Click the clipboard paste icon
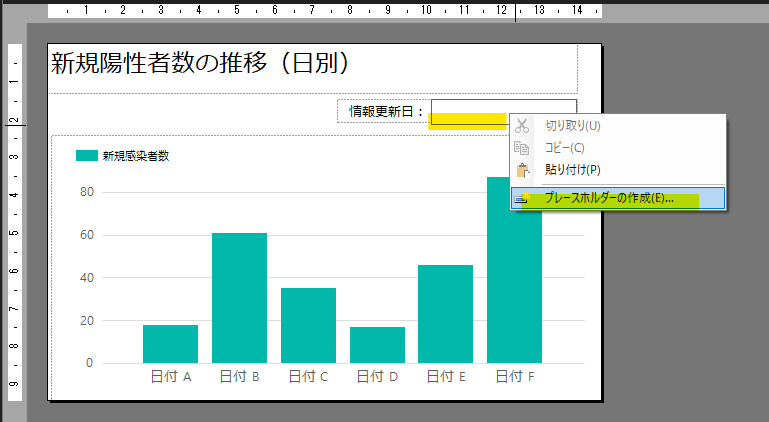The height and width of the screenshot is (422, 769). 521,170
